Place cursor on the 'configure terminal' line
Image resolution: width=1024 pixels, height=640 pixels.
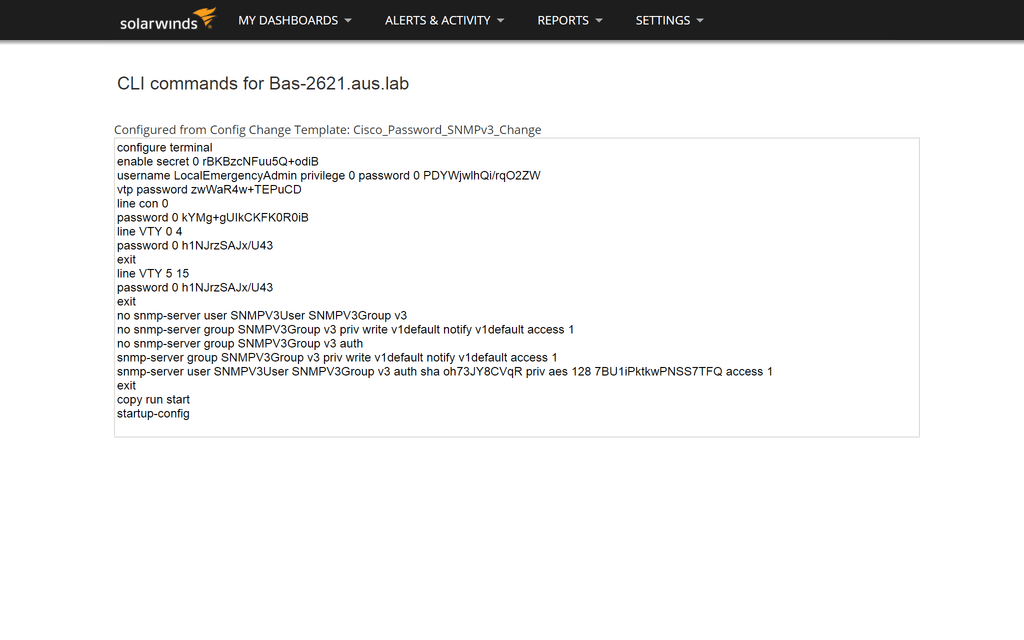tap(164, 148)
